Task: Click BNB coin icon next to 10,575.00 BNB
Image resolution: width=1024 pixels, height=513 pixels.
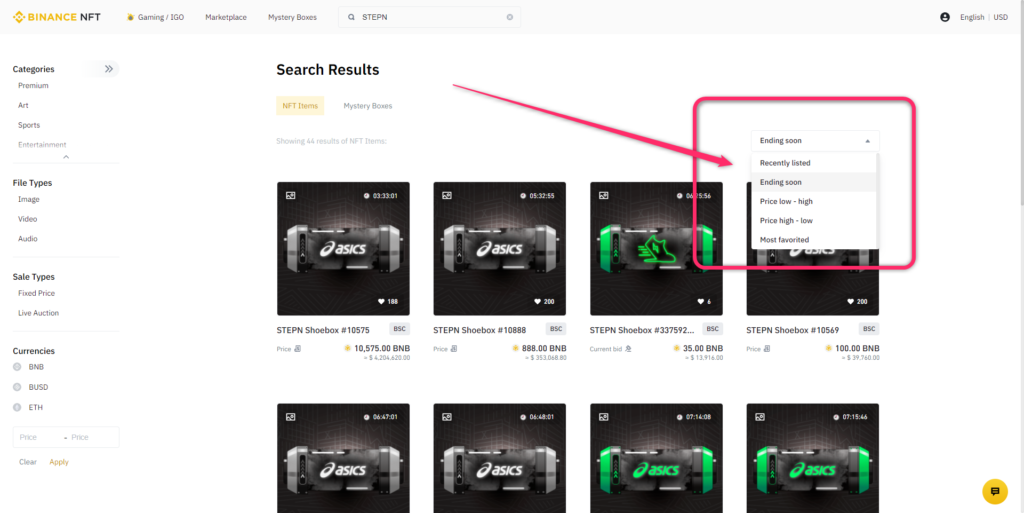Action: point(347,349)
